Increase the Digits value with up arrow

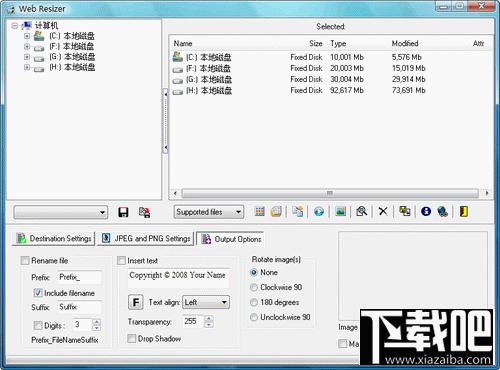point(96,322)
